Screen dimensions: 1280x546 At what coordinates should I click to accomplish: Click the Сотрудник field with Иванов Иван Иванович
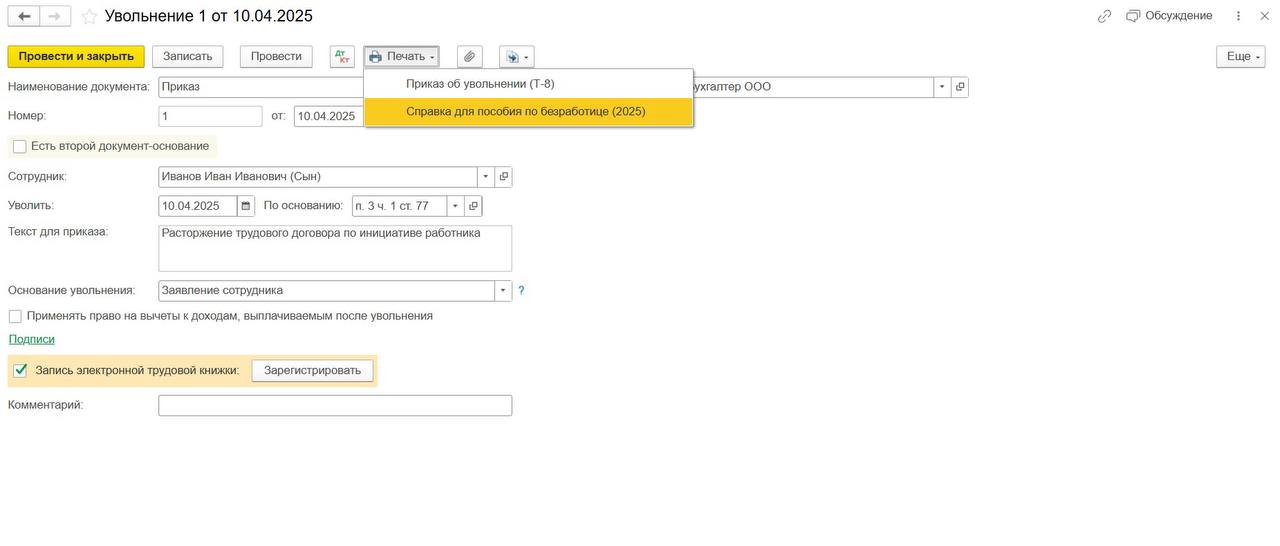tap(318, 177)
